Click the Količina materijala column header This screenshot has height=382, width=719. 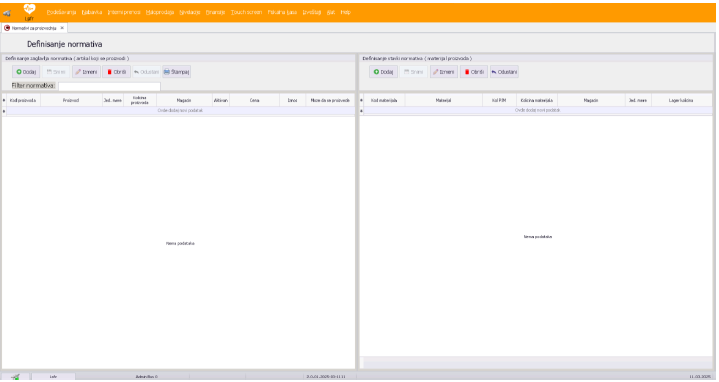(537, 100)
